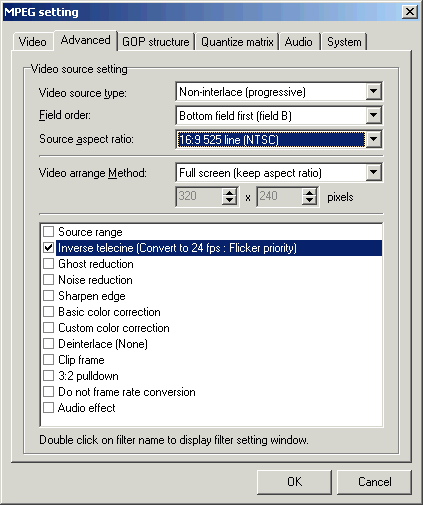The width and height of the screenshot is (423, 505).
Task: Toggle the Noise reduction checkbox
Action: click(49, 279)
